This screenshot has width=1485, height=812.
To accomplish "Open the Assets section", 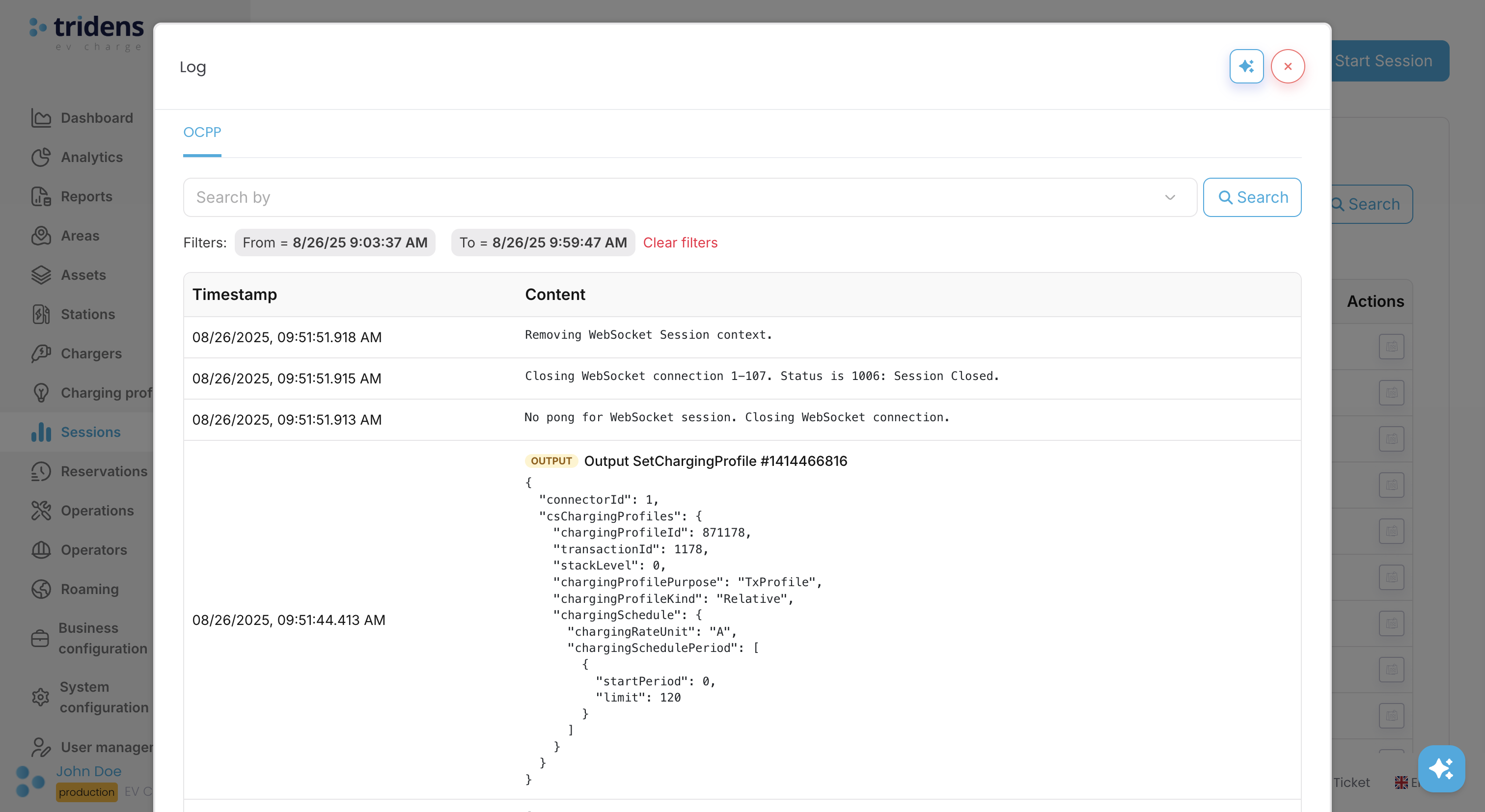I will 83,275.
